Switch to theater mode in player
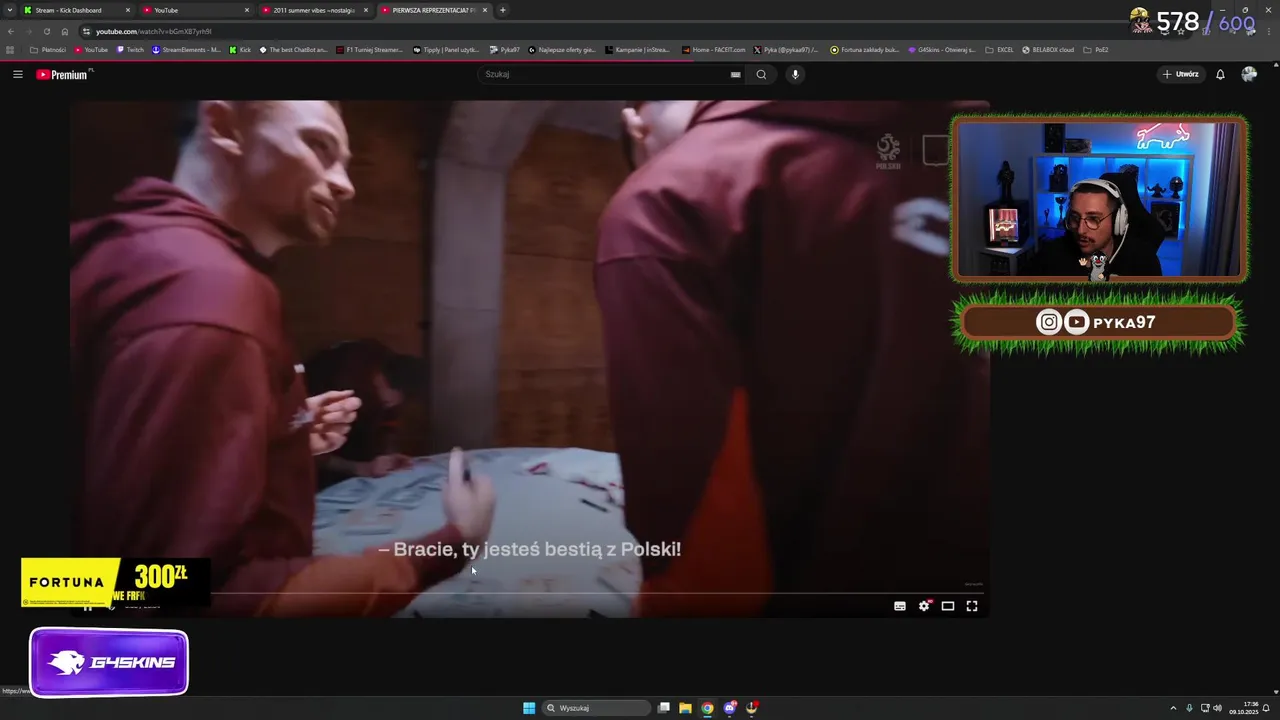This screenshot has height=720, width=1280. [x=948, y=606]
